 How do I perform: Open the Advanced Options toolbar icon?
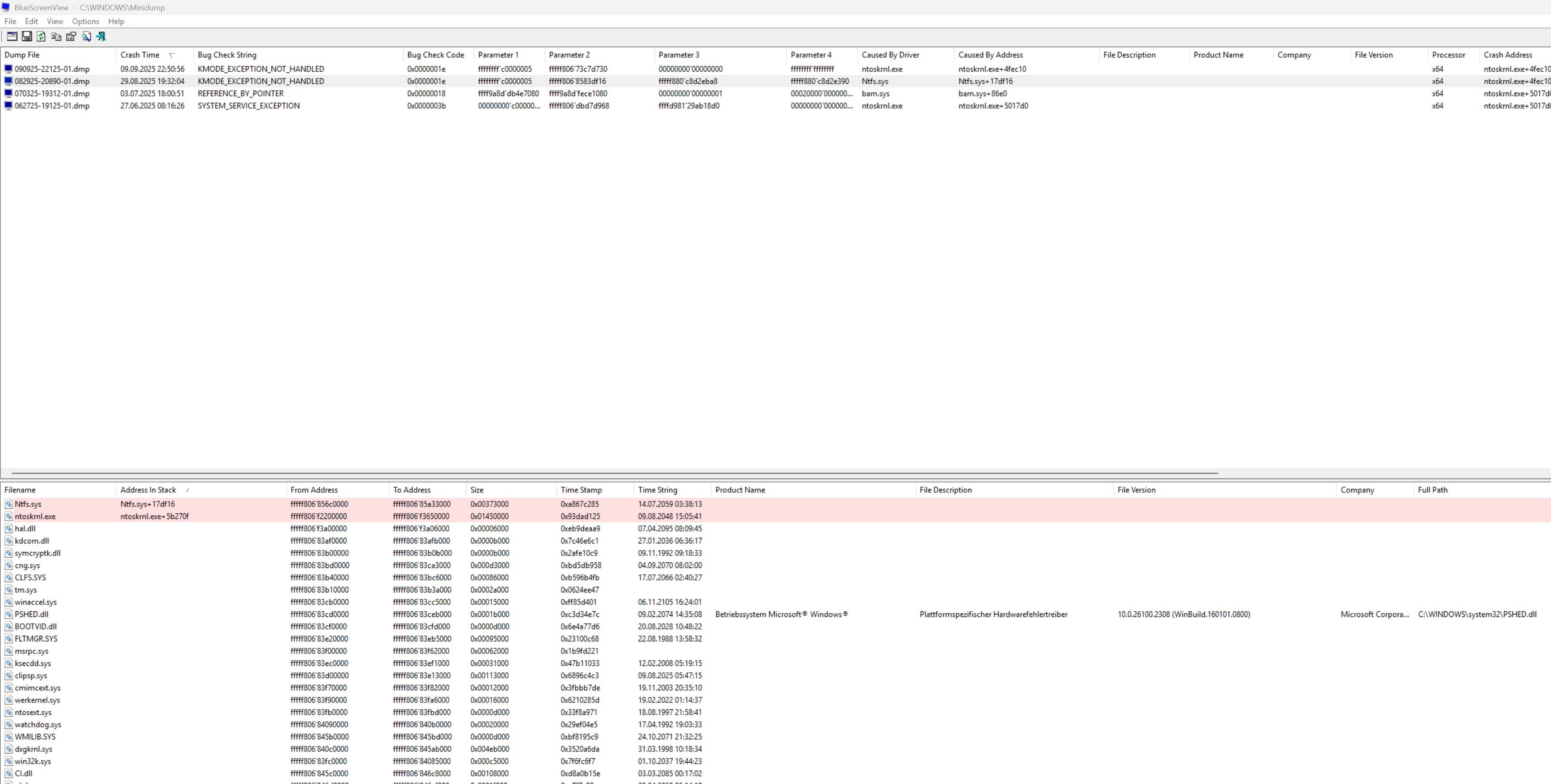pos(12,37)
